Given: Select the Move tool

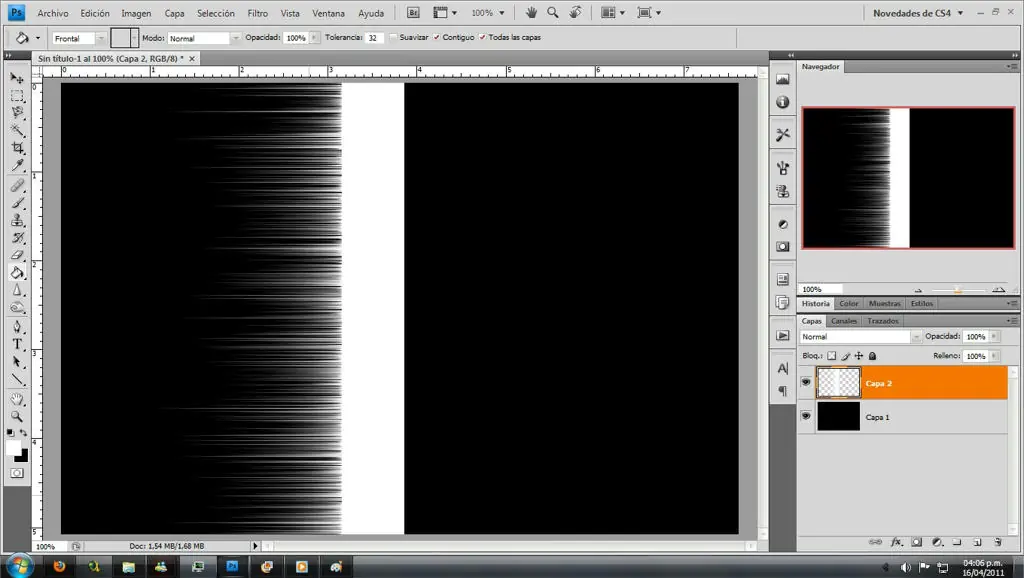Looking at the screenshot, I should coord(17,78).
